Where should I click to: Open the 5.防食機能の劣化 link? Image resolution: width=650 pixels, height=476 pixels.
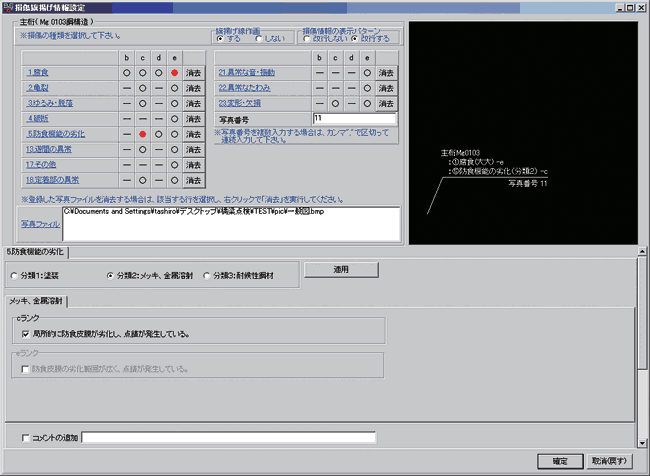click(x=56, y=134)
